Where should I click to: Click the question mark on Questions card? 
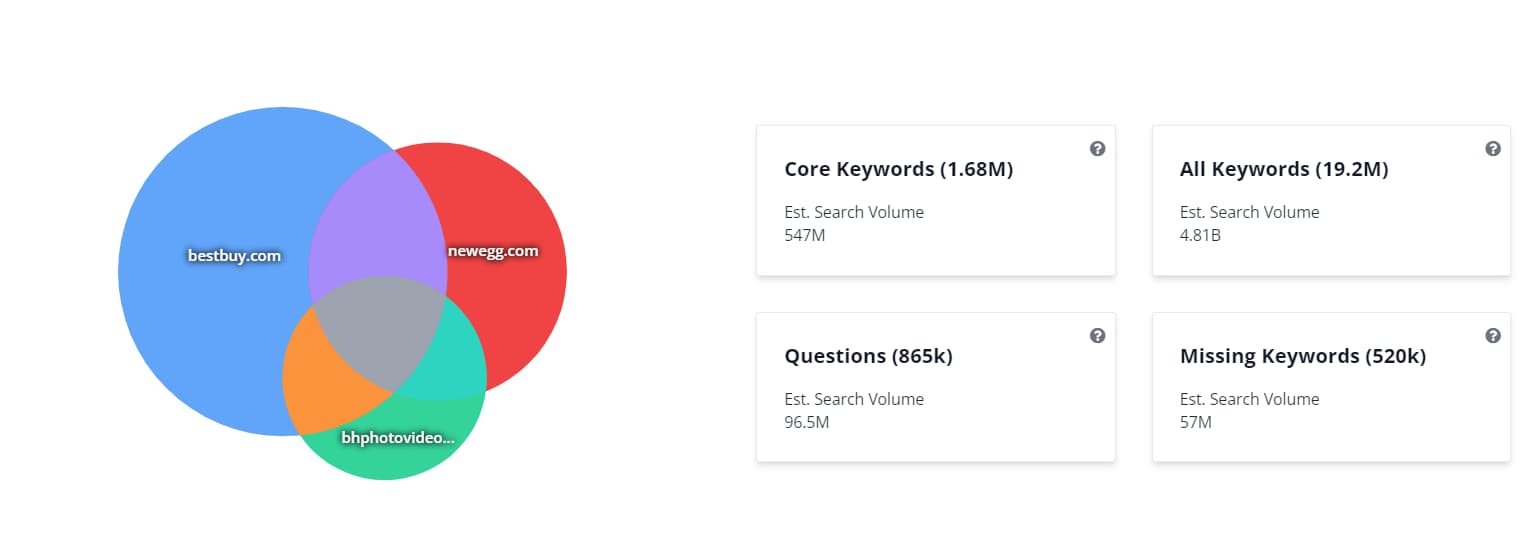pyautogui.click(x=1097, y=336)
